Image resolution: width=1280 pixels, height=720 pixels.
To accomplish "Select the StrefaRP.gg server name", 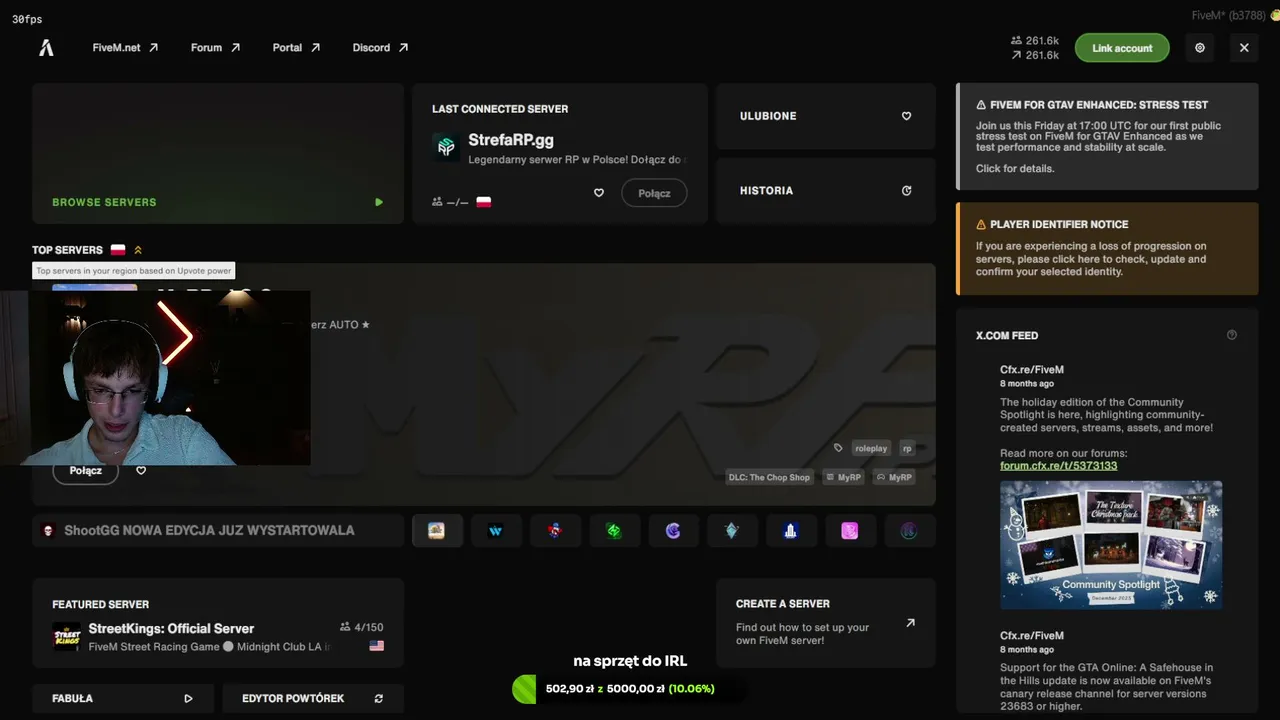I will click(511, 140).
